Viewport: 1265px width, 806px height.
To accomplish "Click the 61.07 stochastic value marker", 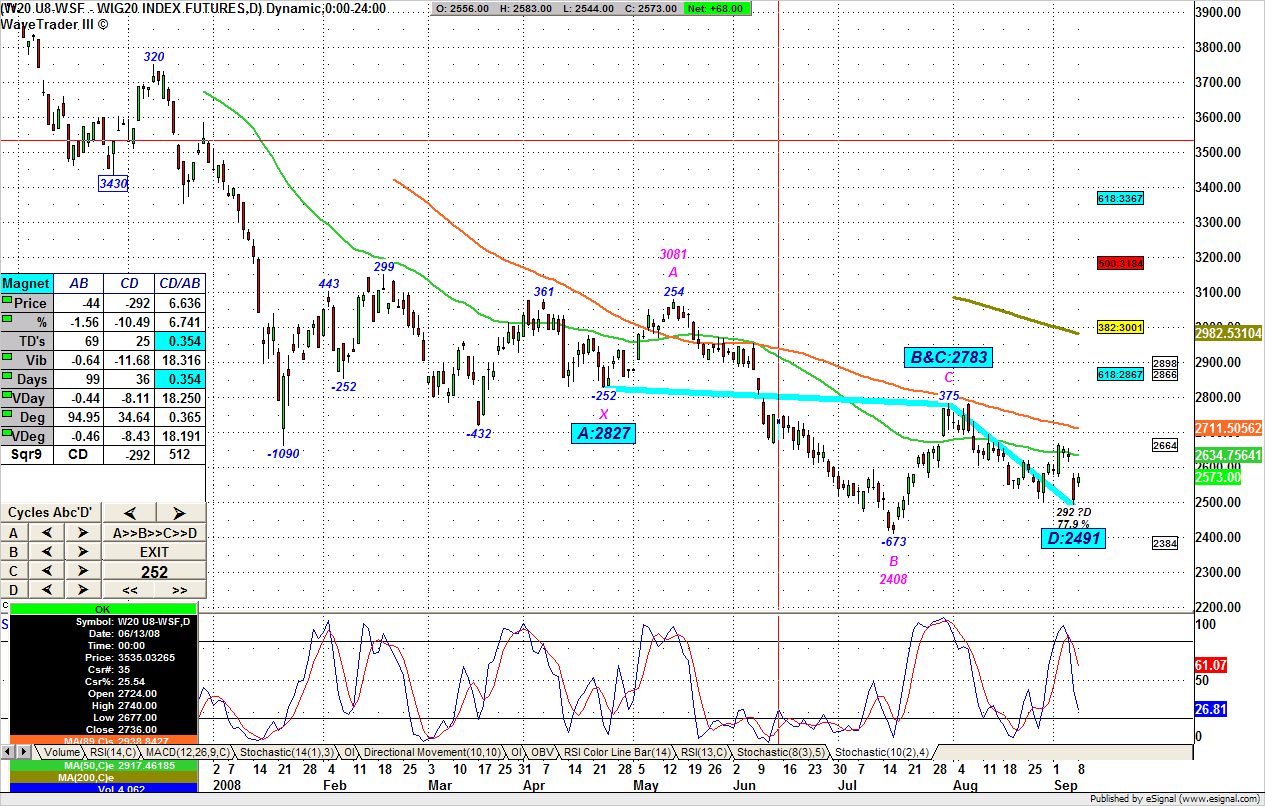I will click(x=1210, y=665).
